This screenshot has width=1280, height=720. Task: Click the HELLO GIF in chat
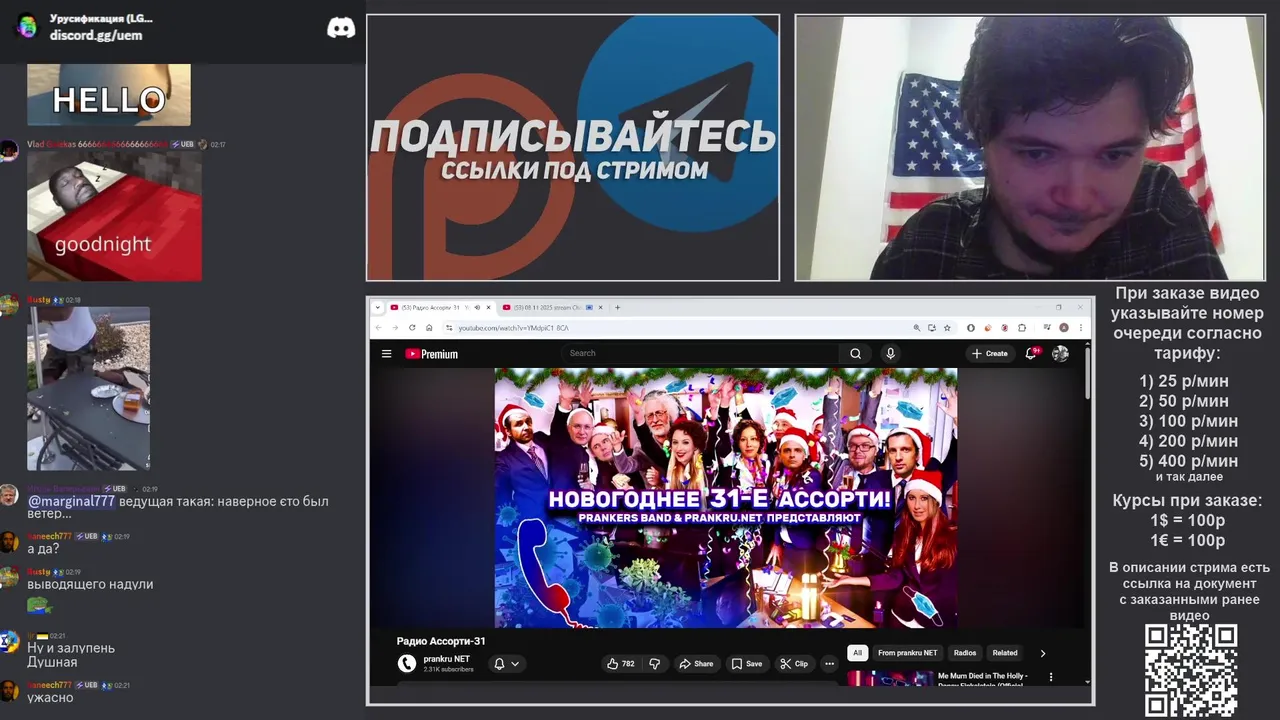click(108, 95)
